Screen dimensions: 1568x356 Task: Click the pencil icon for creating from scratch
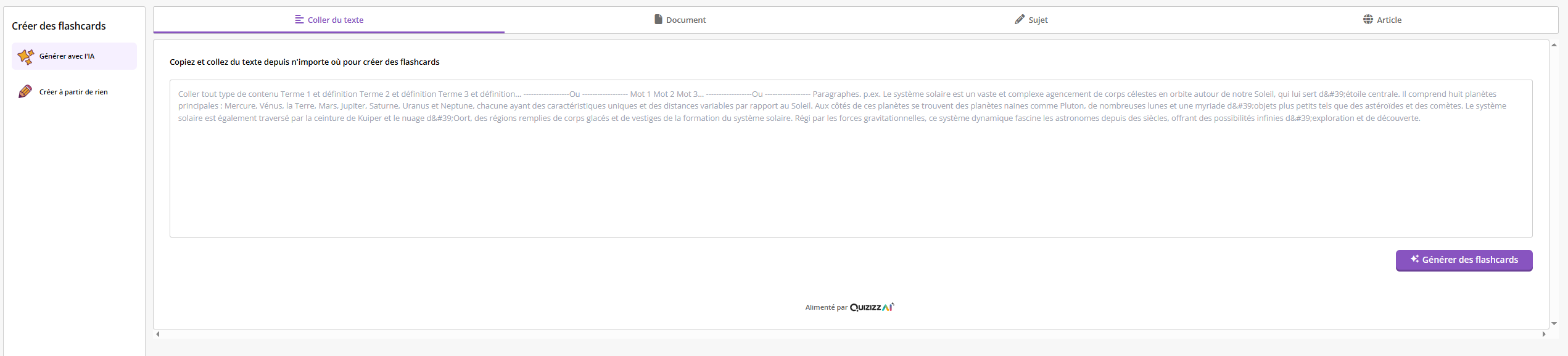coord(25,92)
